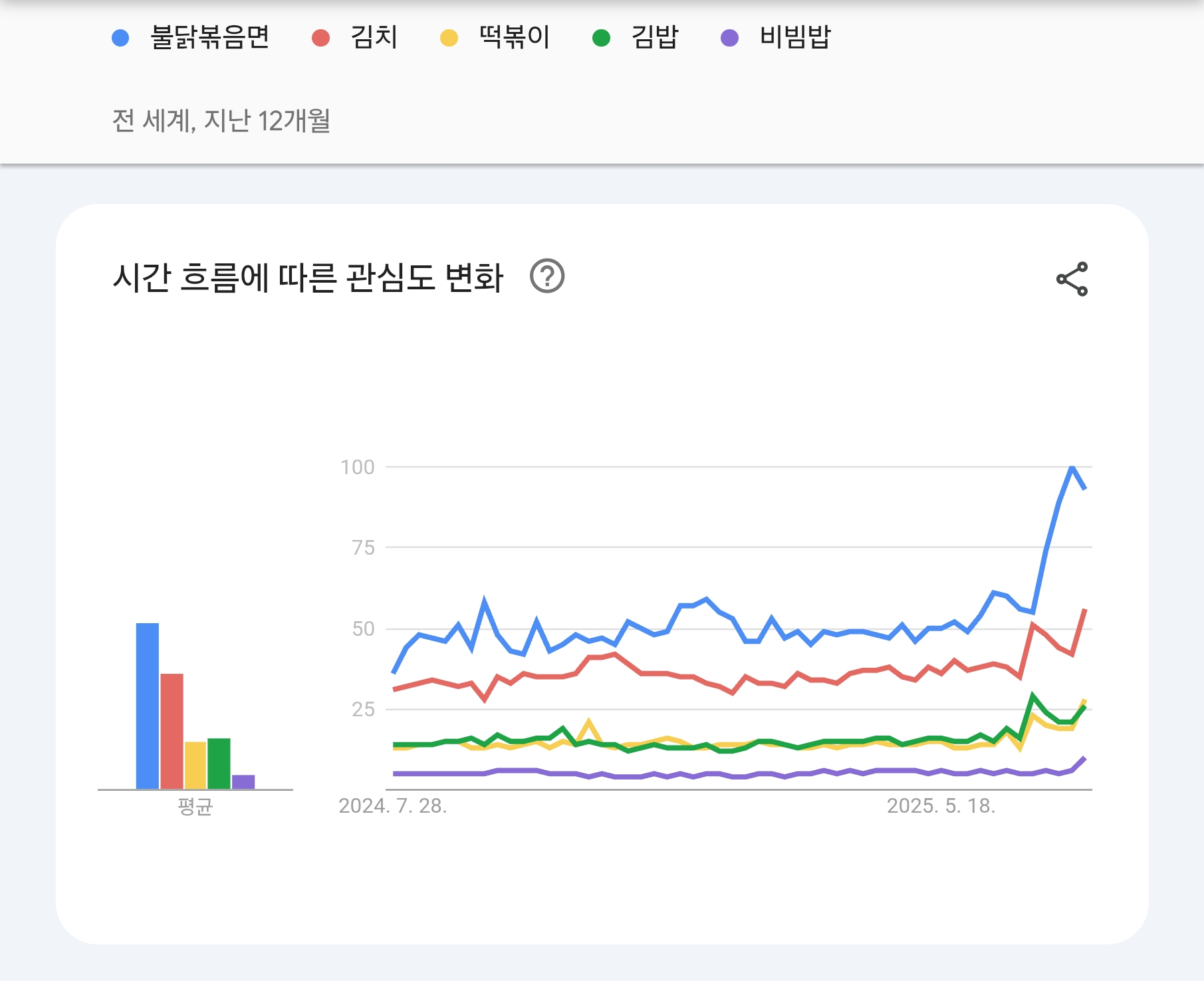Select the 떡볶이 legend label

(515, 37)
